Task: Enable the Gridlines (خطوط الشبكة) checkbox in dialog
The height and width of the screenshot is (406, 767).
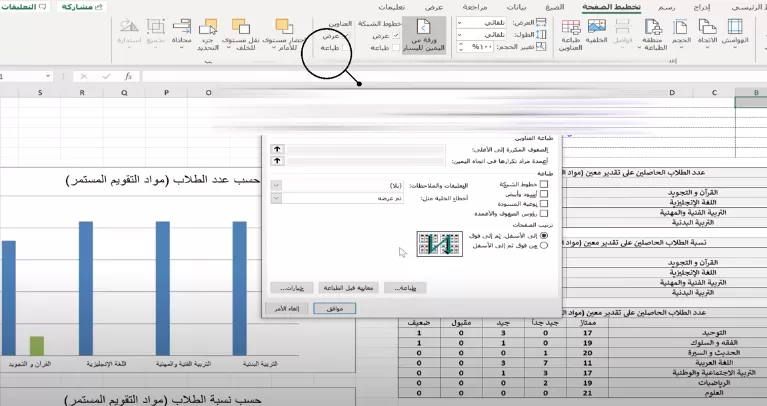Action: pos(543,185)
